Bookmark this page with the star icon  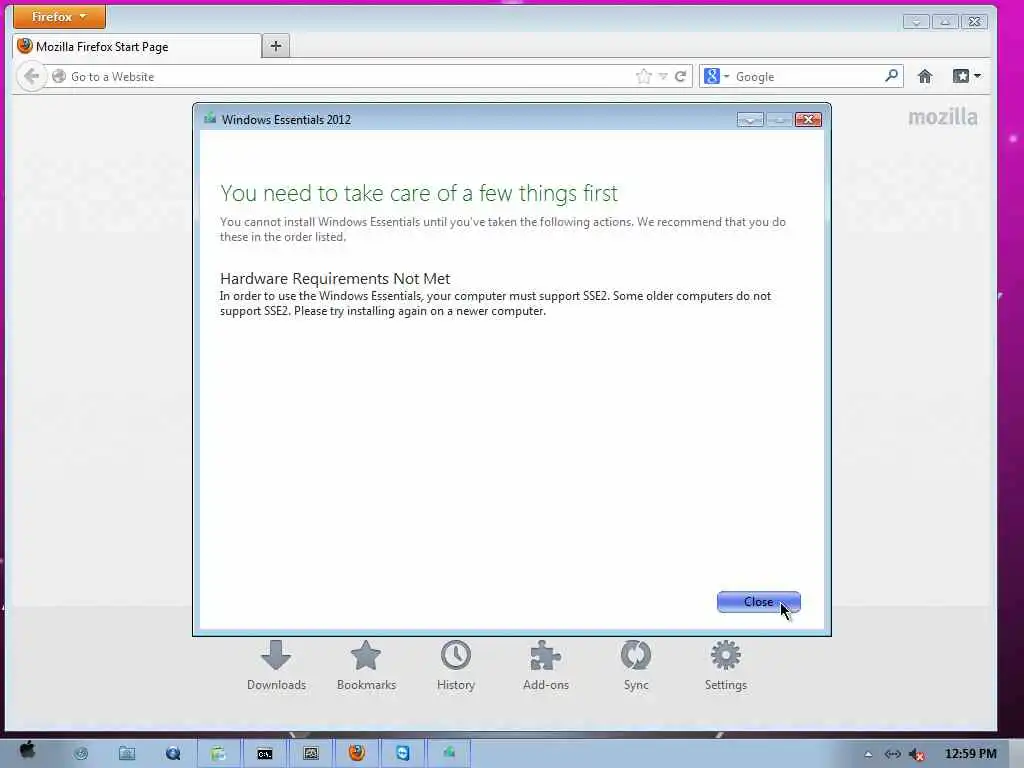643,76
